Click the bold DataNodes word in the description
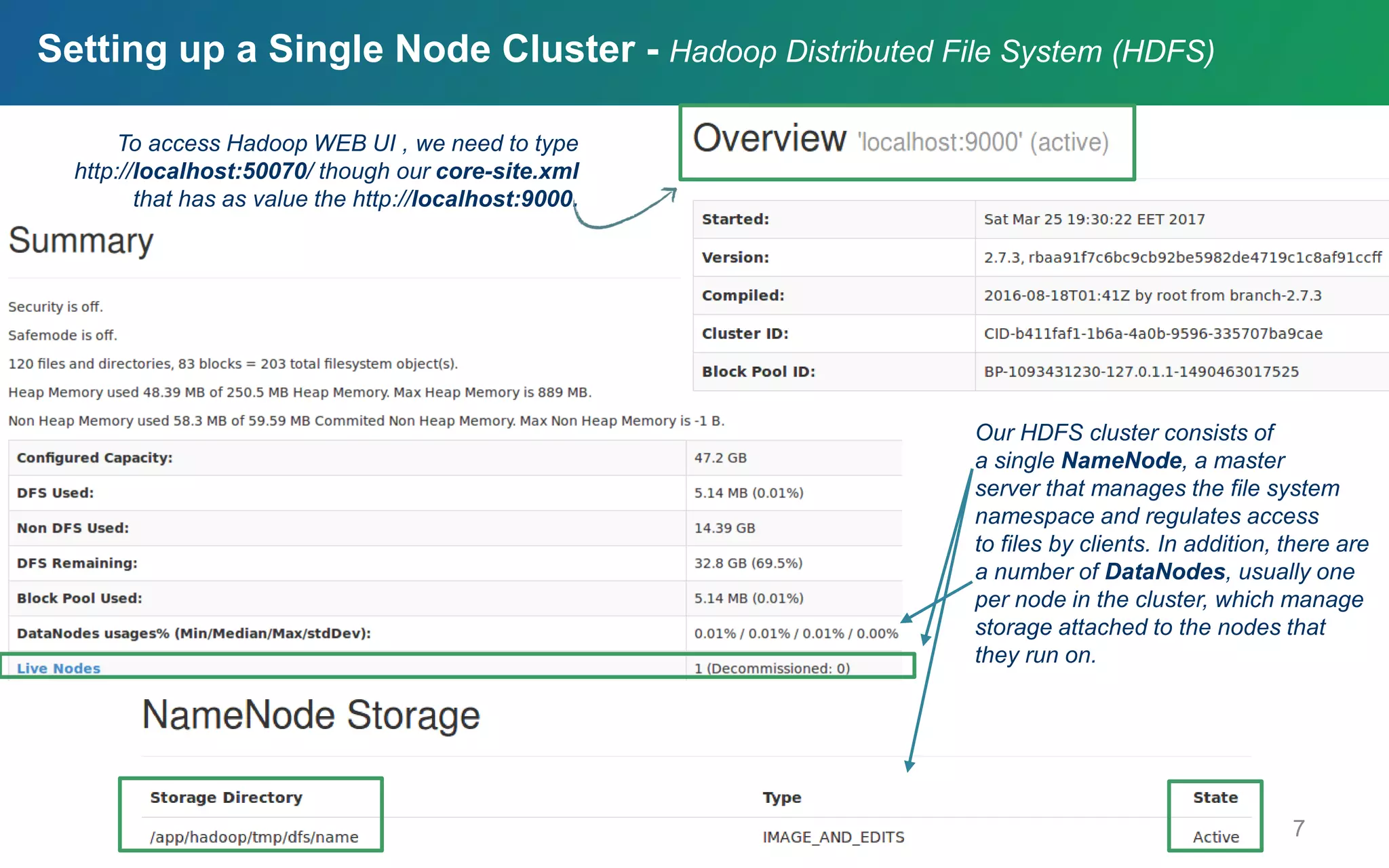This screenshot has height=868, width=1389. pyautogui.click(x=1165, y=572)
